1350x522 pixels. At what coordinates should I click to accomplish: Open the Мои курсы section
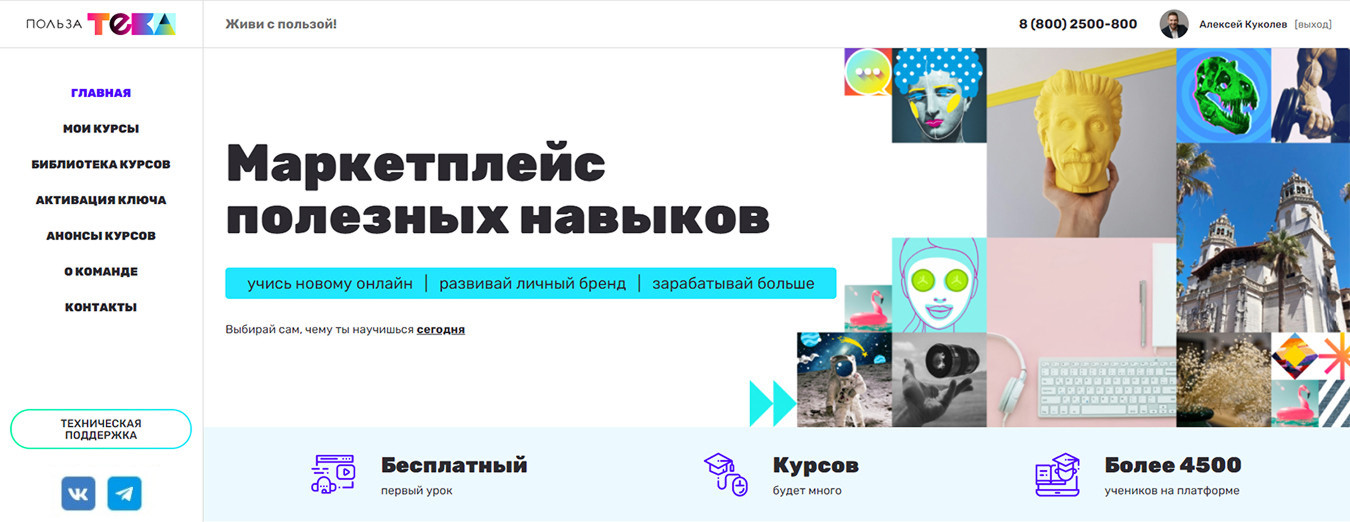101,129
